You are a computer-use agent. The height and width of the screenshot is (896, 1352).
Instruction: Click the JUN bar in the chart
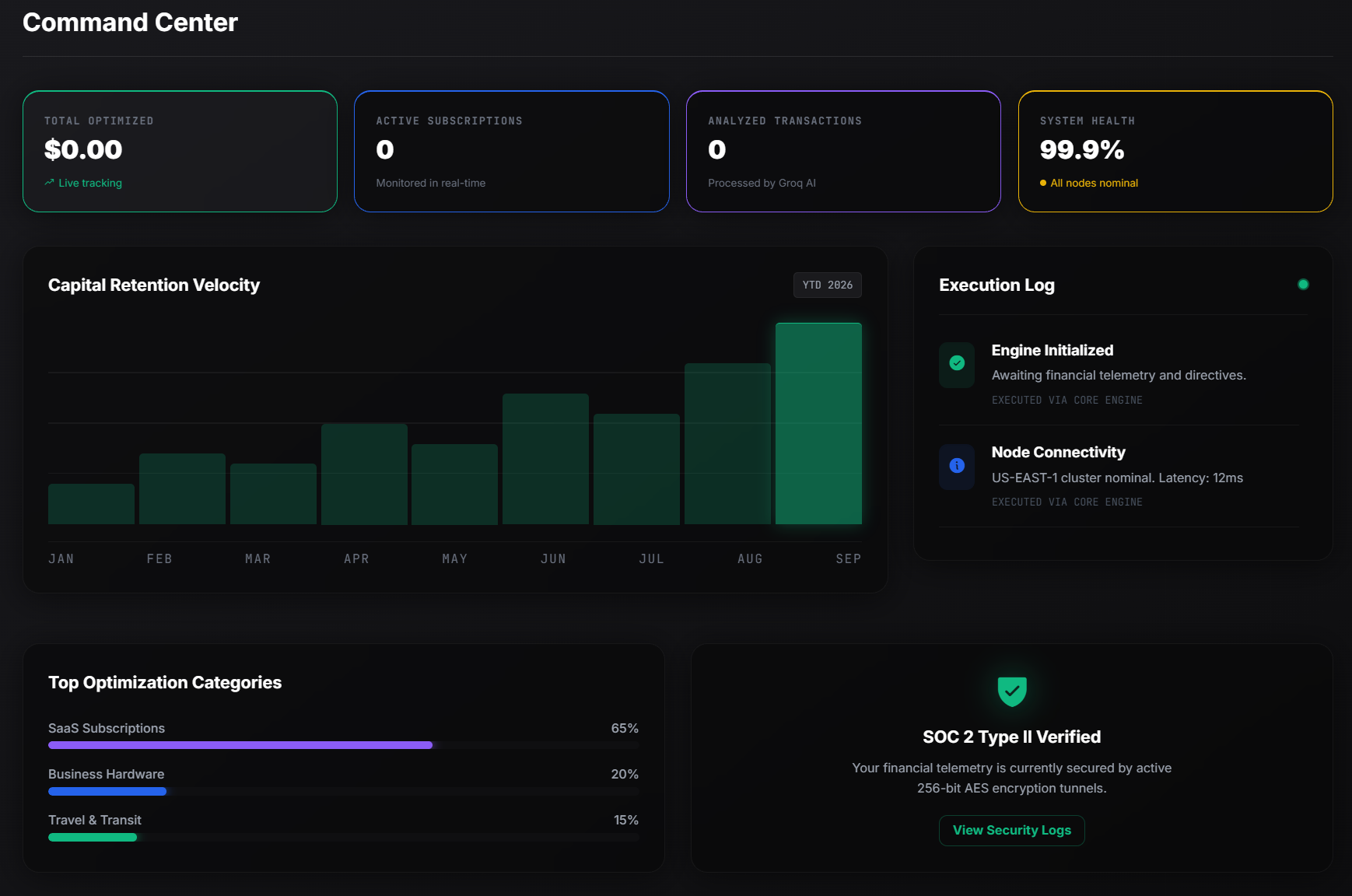pyautogui.click(x=545, y=459)
